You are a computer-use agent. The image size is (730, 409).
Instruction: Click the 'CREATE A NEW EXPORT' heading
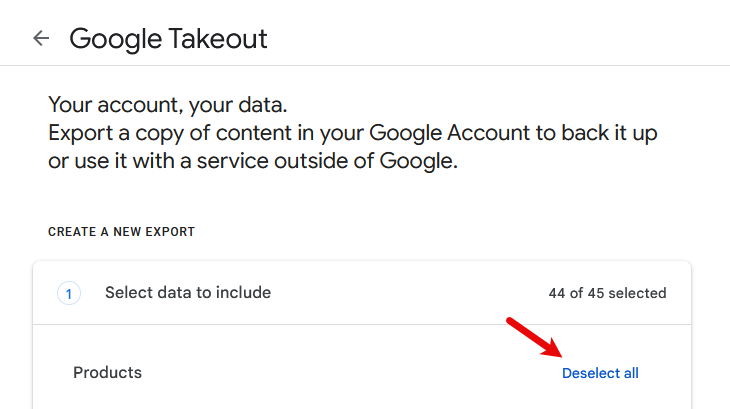[x=121, y=232]
